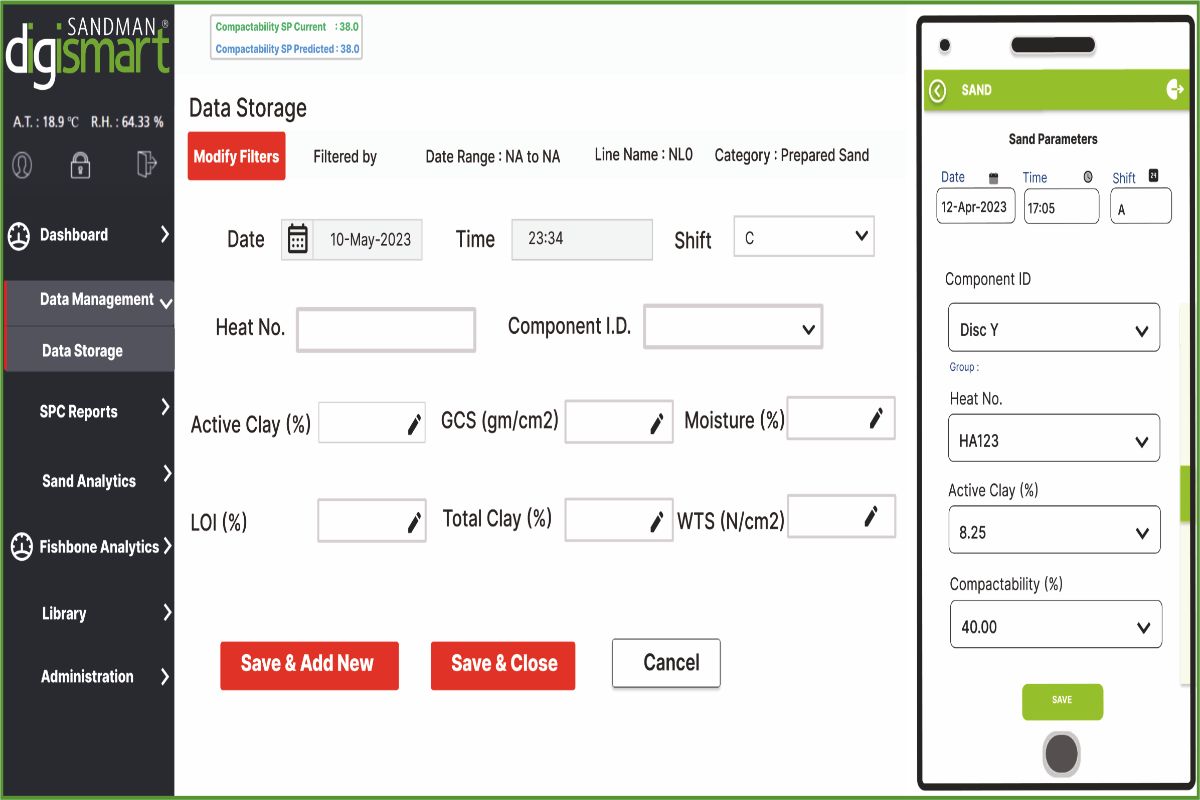Click the padlock icon in sidebar

click(80, 165)
